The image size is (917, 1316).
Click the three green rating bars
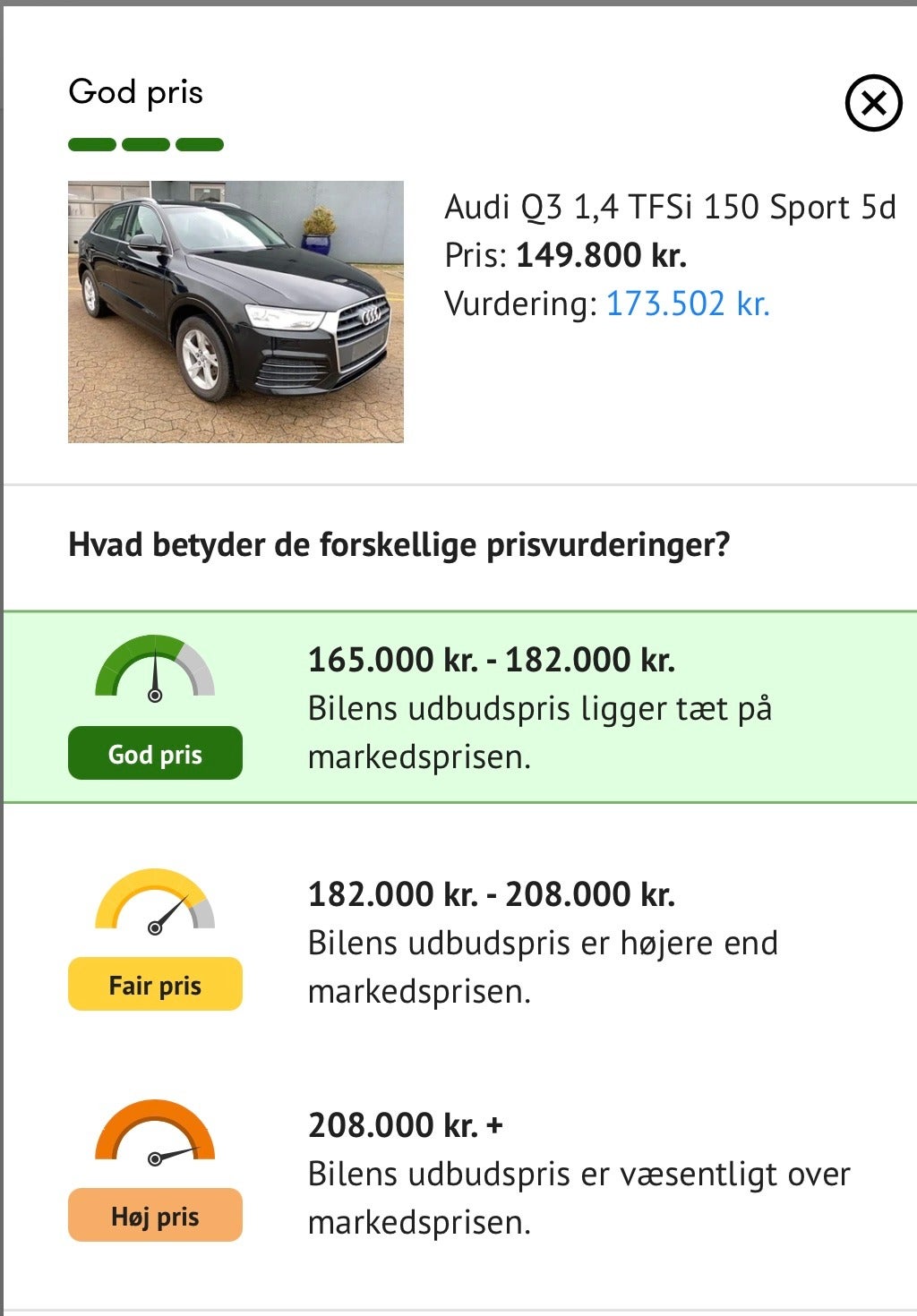point(146,145)
